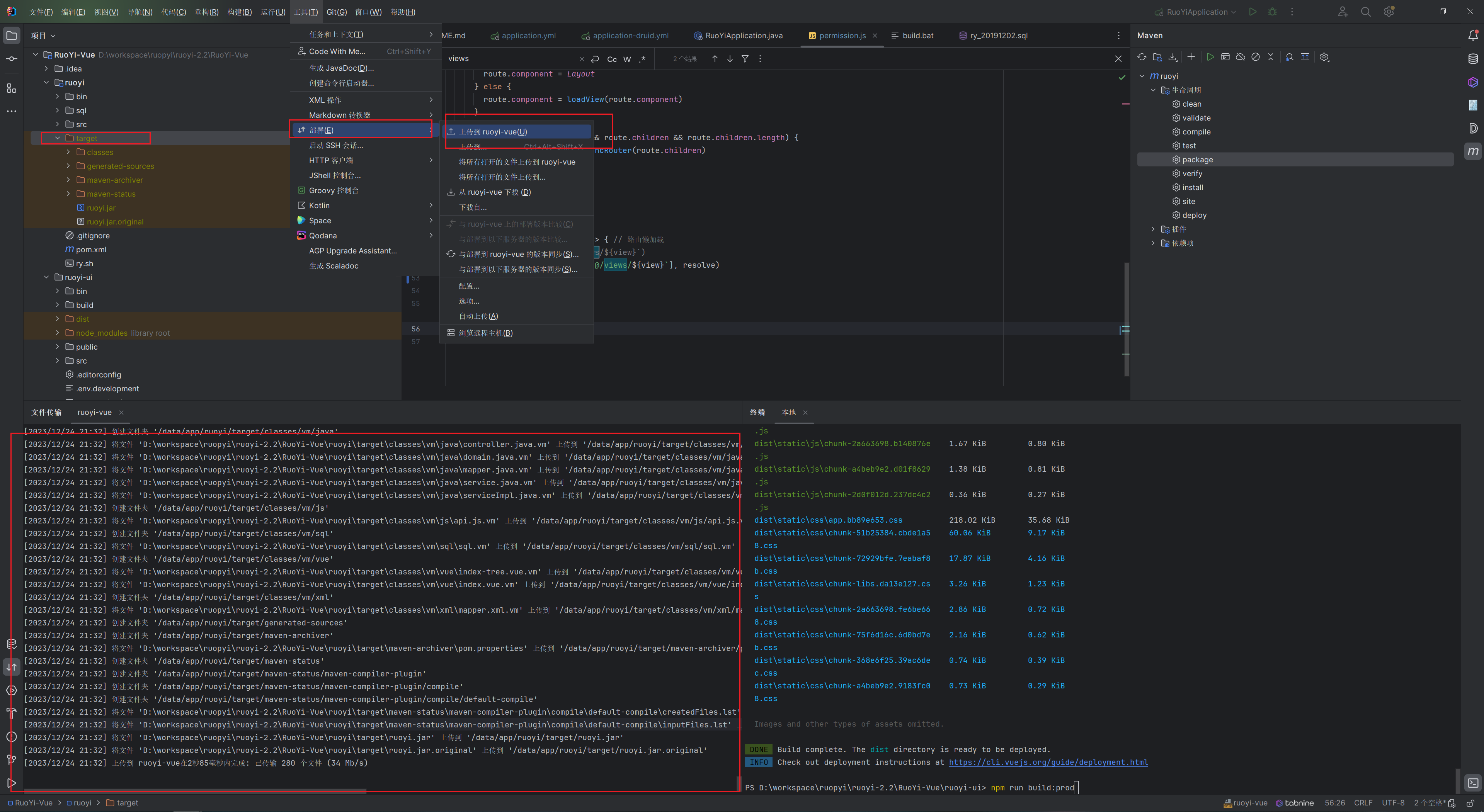The width and height of the screenshot is (1484, 812).
Task: Expand the classes folder
Action: coord(68,152)
